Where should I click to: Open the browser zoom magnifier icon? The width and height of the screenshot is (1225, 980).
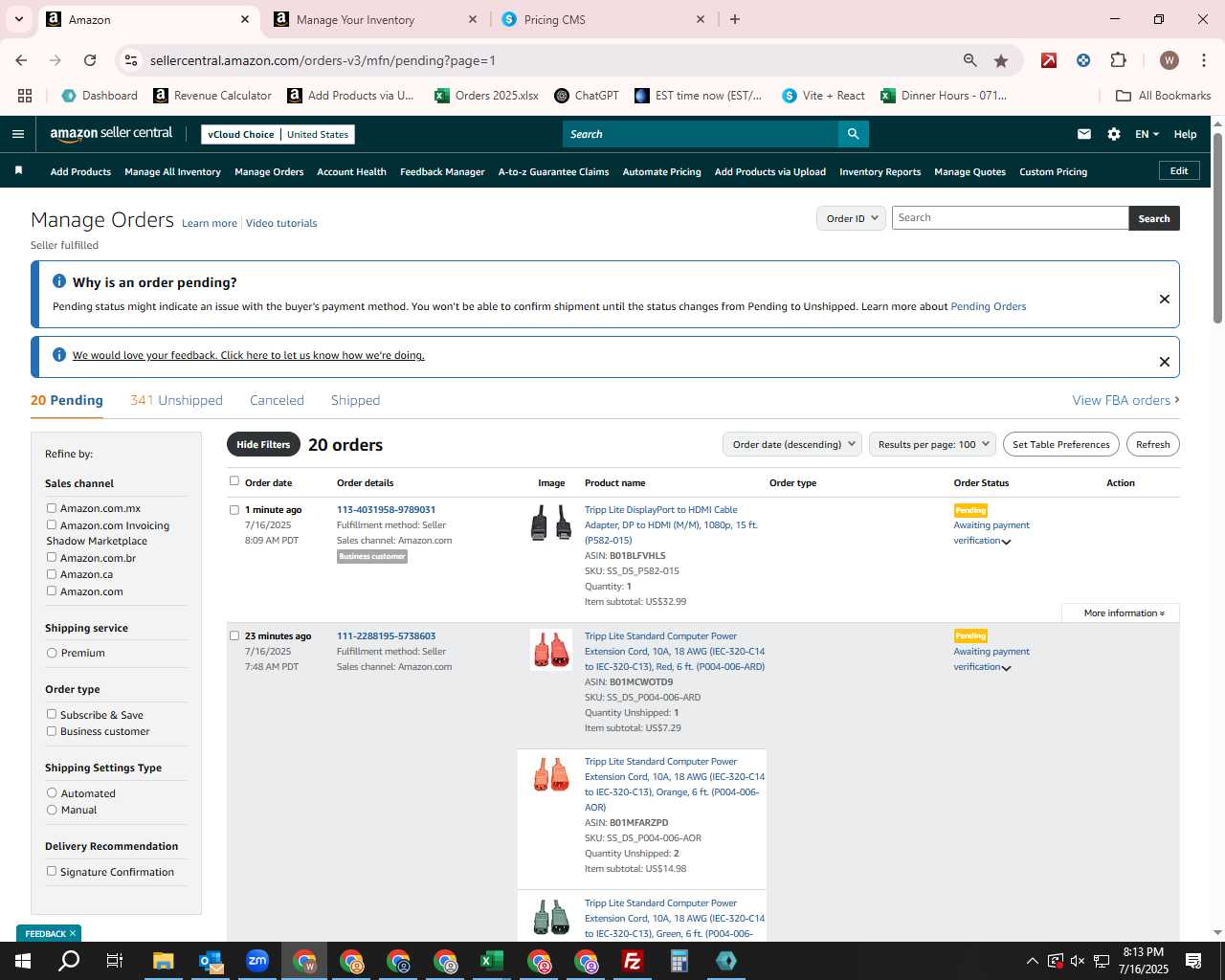(970, 60)
